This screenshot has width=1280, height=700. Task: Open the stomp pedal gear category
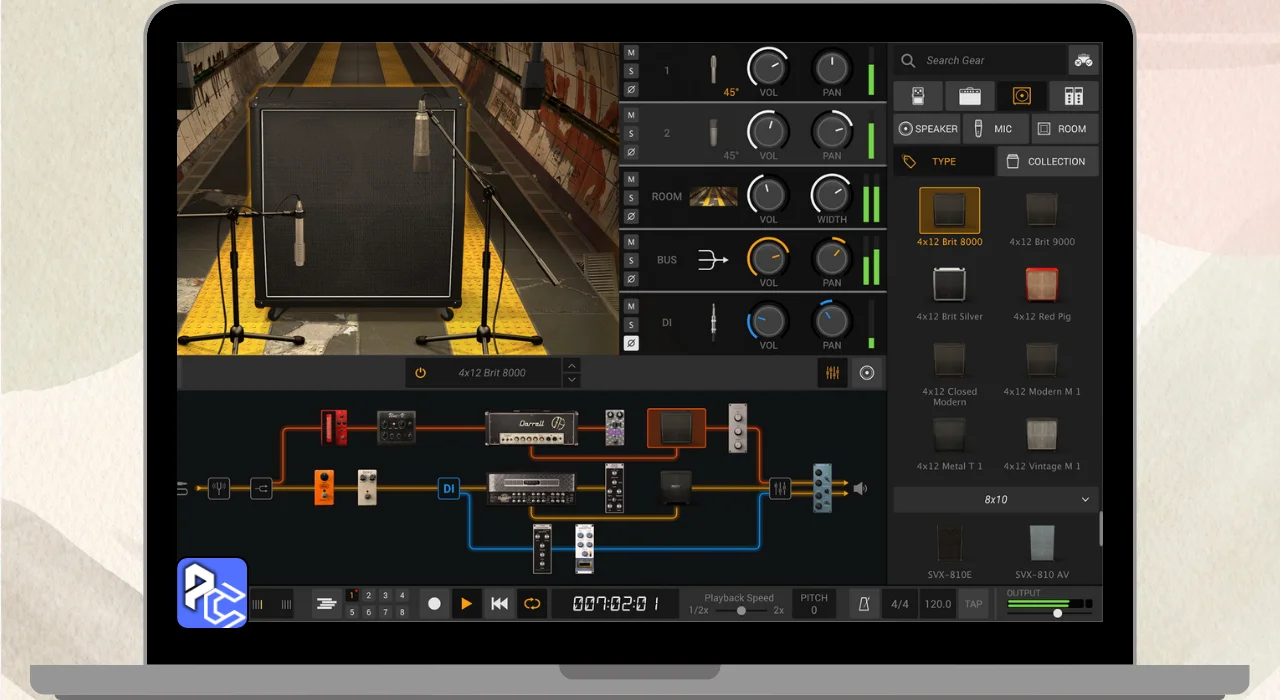click(917, 96)
